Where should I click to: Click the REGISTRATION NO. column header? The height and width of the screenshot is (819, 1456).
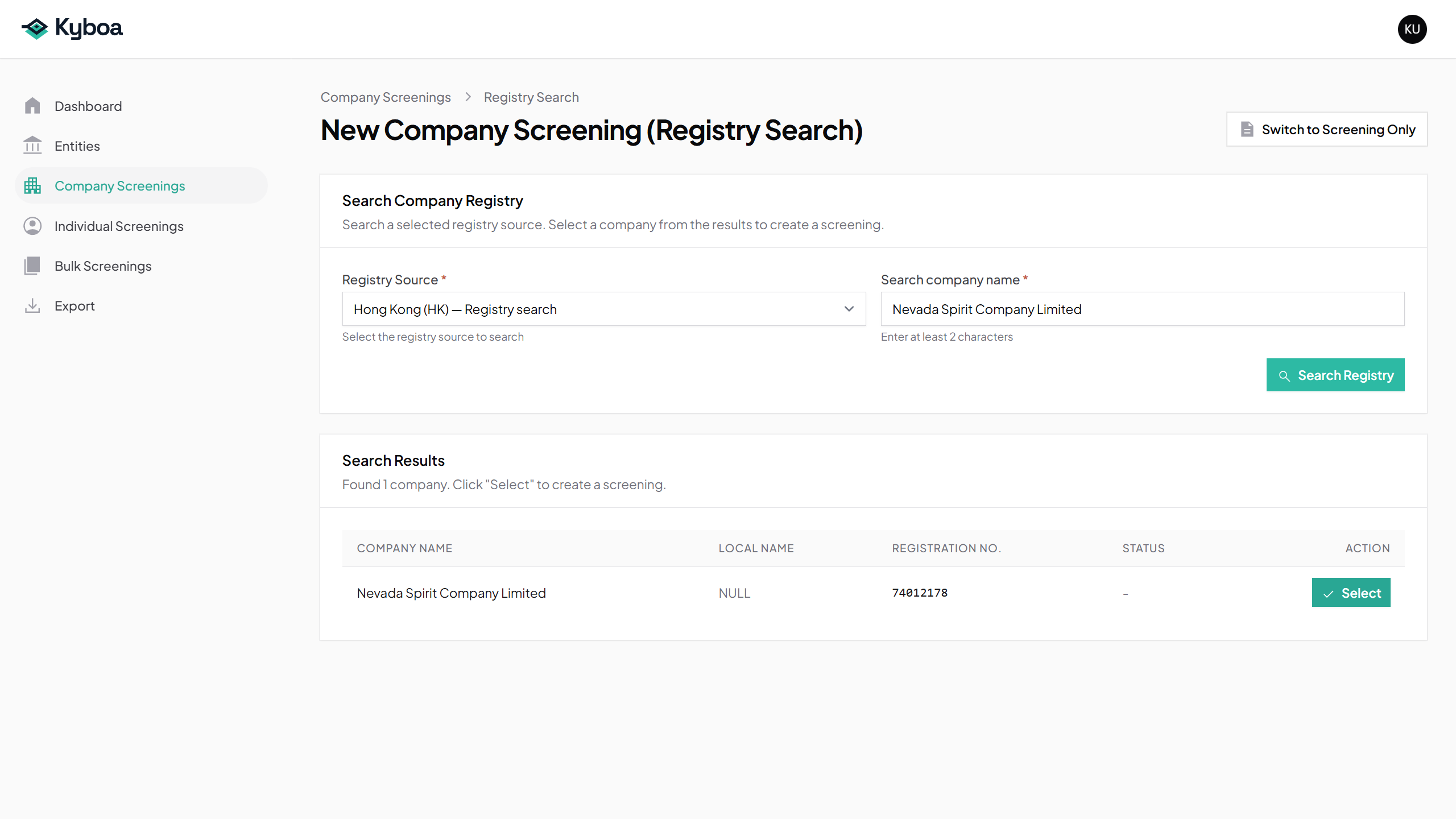946,548
